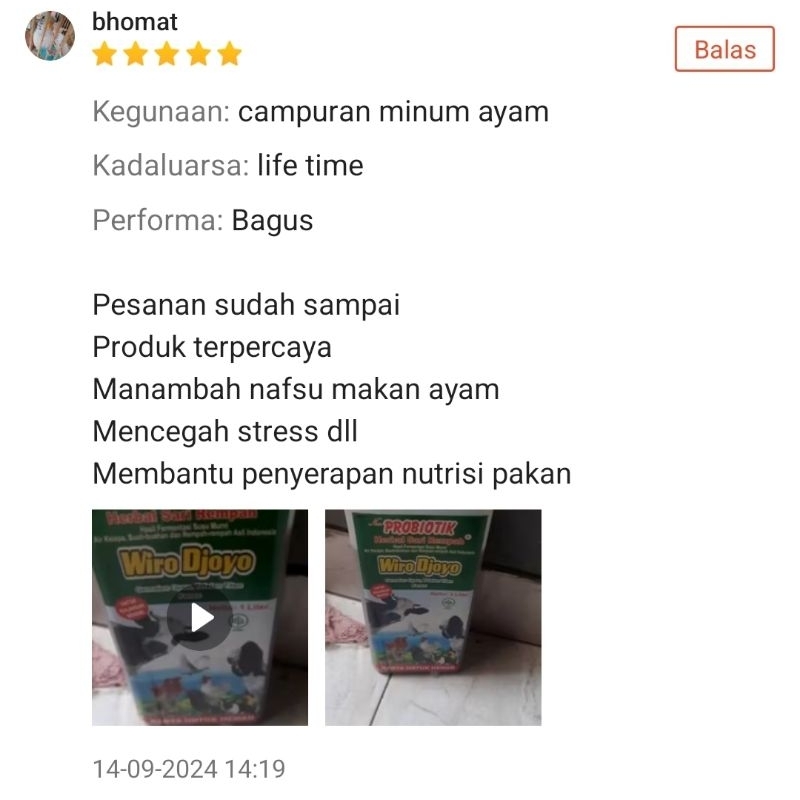Select the first rating star

point(105,54)
